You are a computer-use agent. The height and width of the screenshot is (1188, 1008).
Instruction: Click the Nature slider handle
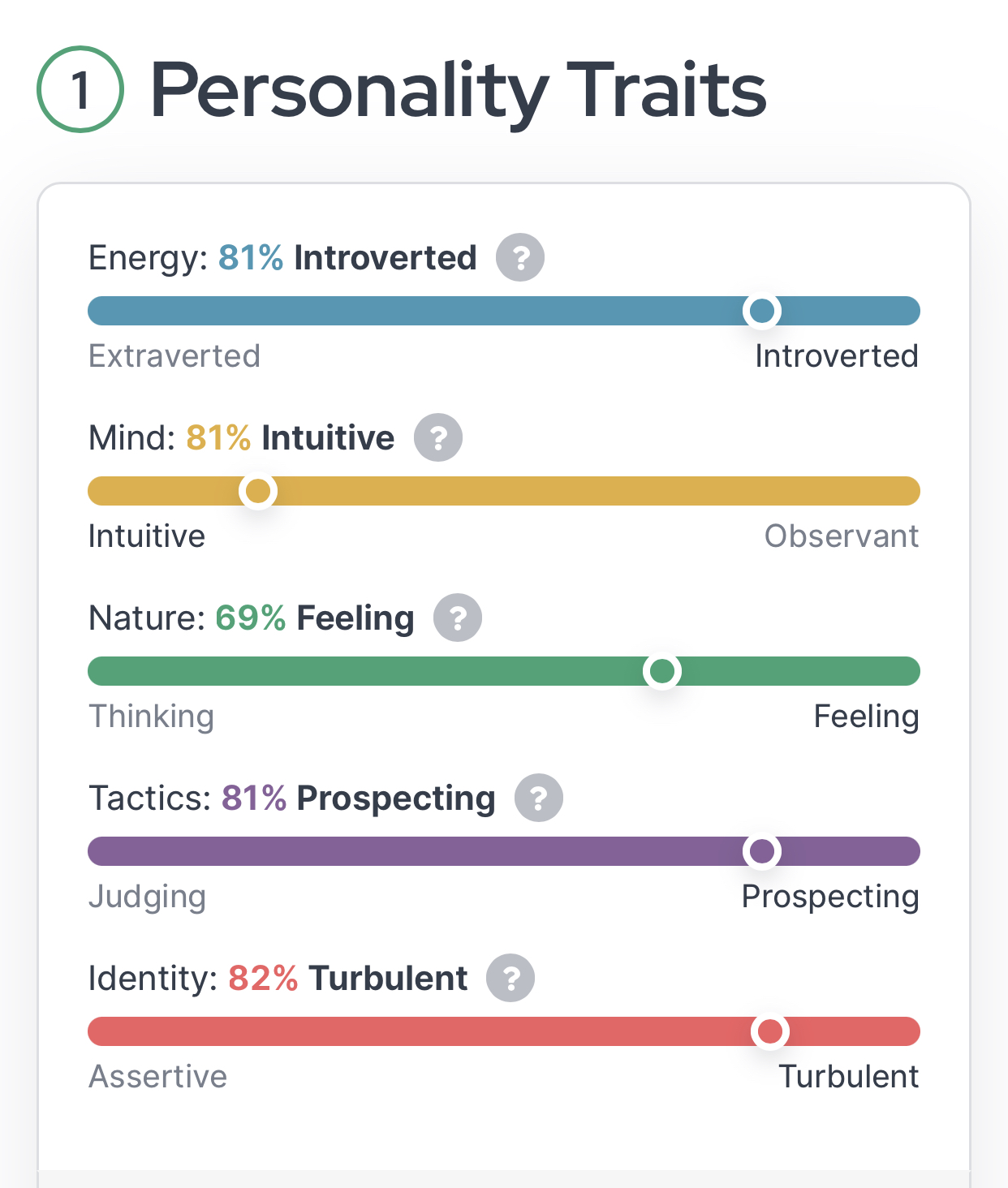[662, 671]
